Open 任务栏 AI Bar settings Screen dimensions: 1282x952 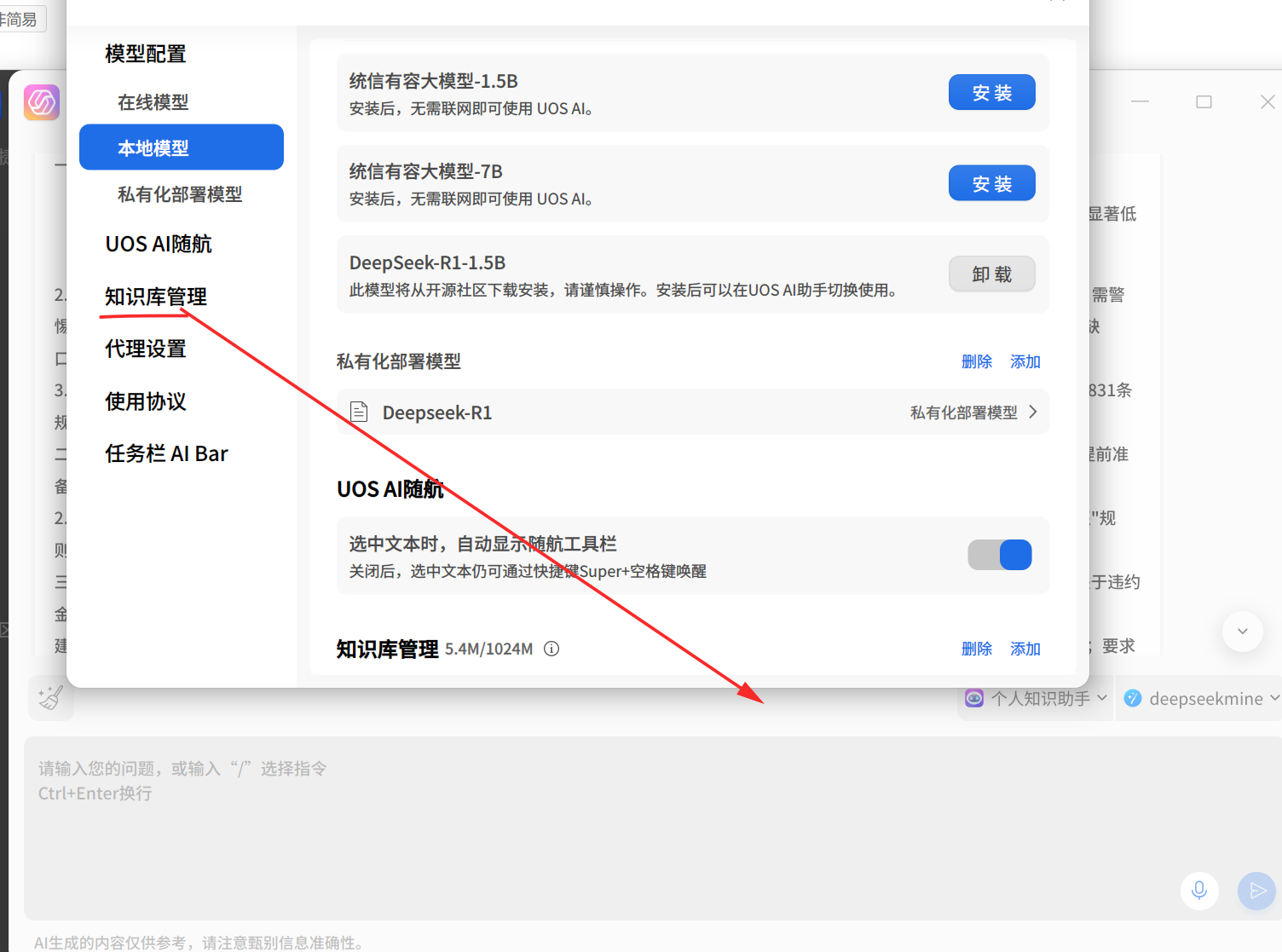click(x=166, y=453)
